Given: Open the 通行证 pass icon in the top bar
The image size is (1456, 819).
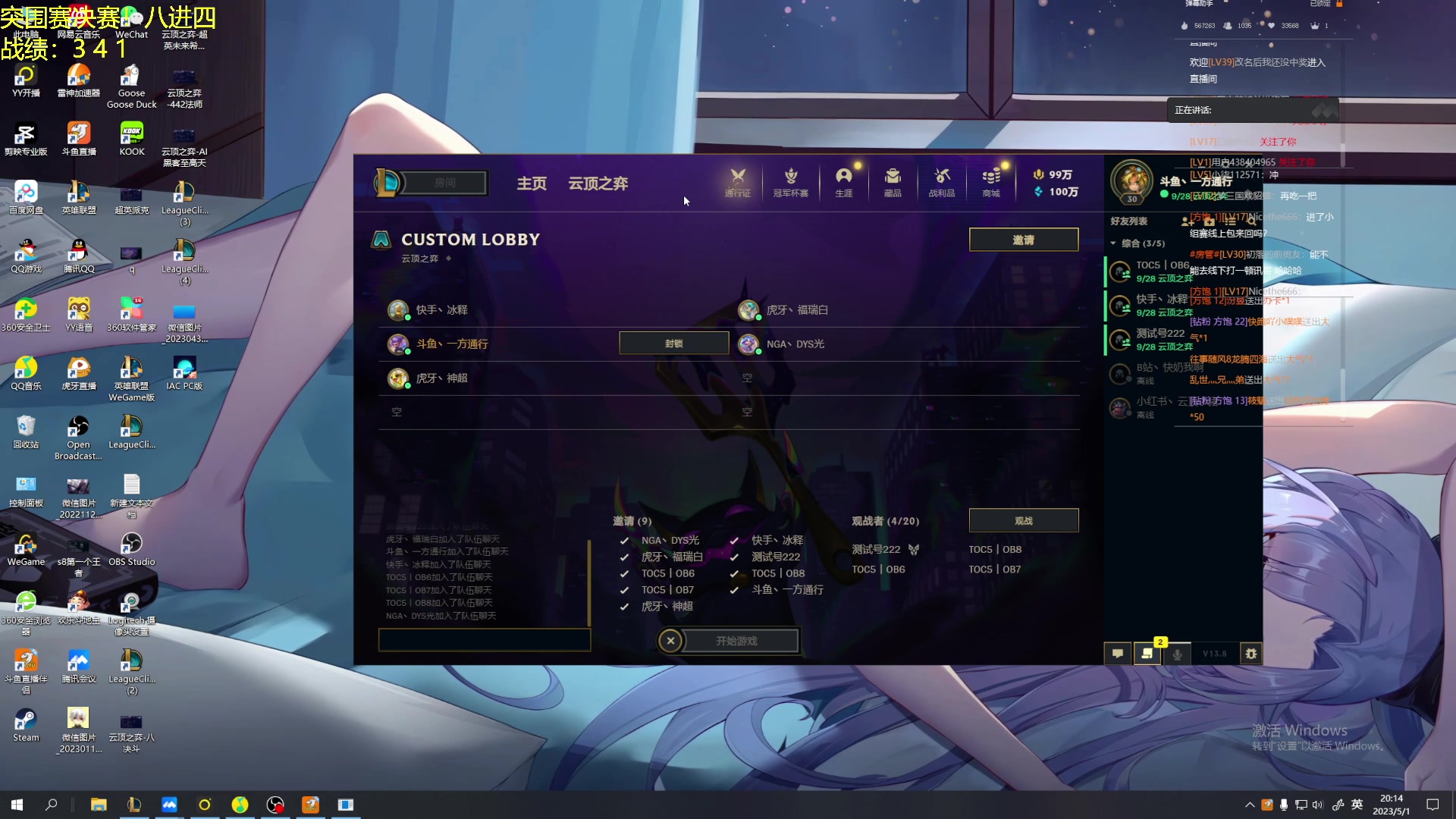Looking at the screenshot, I should [737, 182].
